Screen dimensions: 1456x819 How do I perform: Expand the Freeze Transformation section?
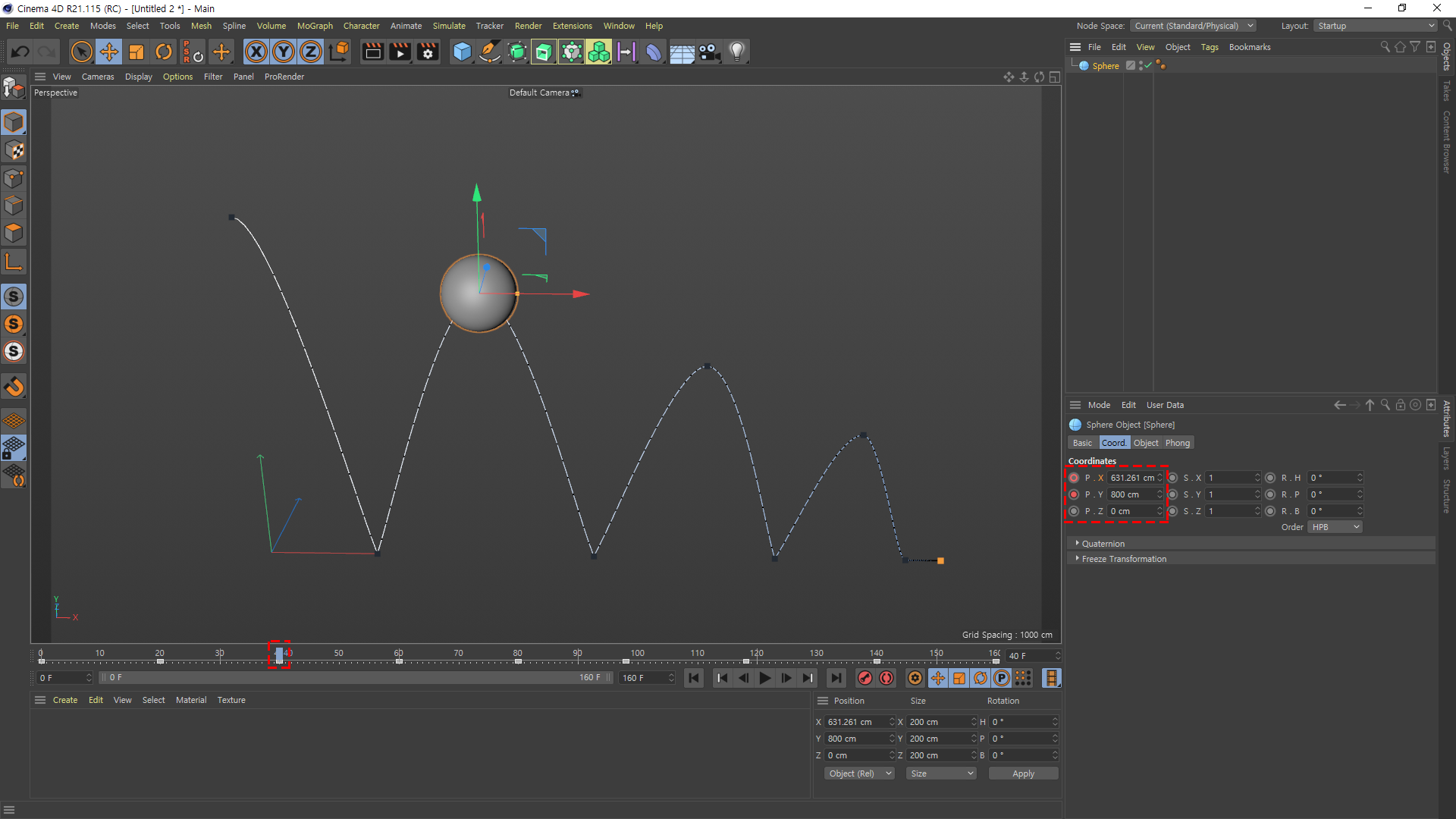pos(1123,559)
